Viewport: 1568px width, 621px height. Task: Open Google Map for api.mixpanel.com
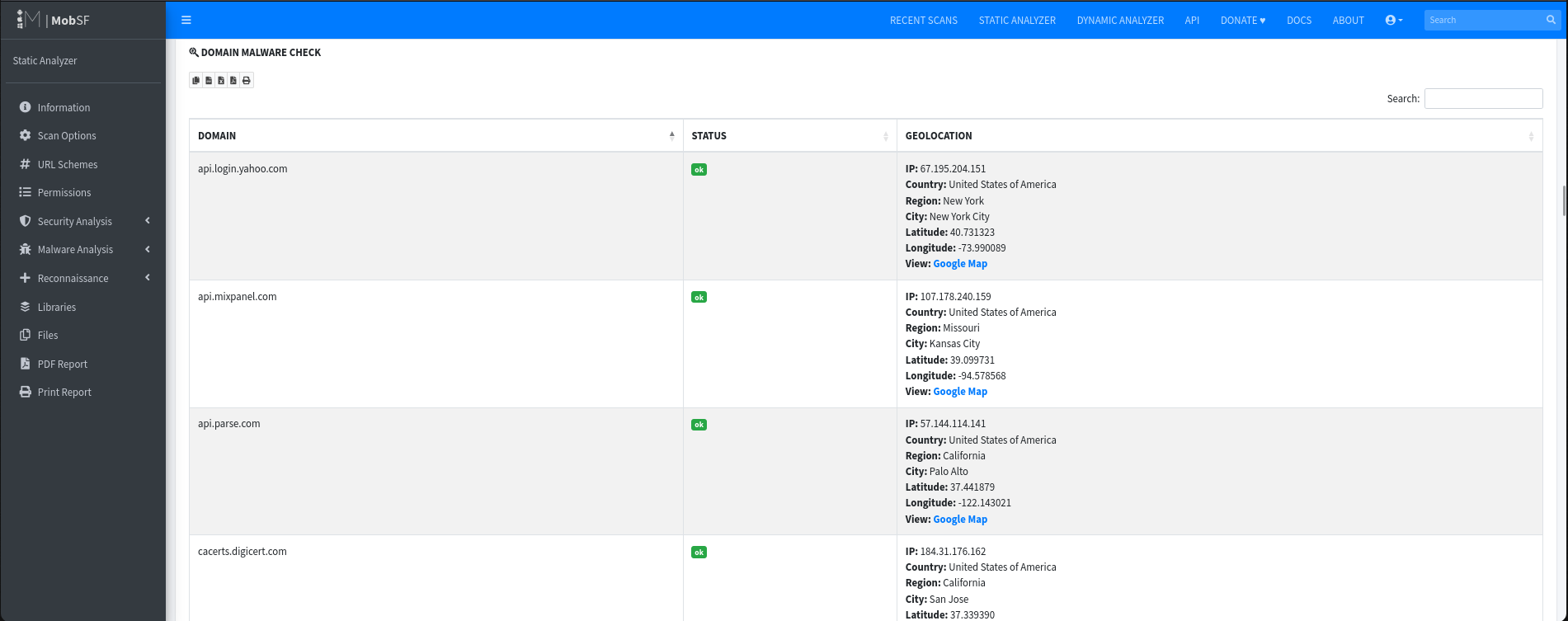(x=960, y=392)
